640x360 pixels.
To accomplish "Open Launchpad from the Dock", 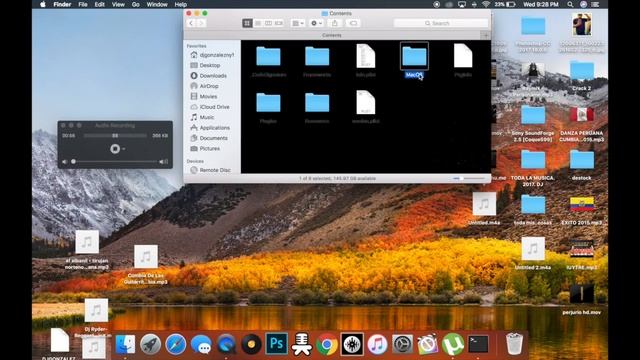I will tap(150, 344).
